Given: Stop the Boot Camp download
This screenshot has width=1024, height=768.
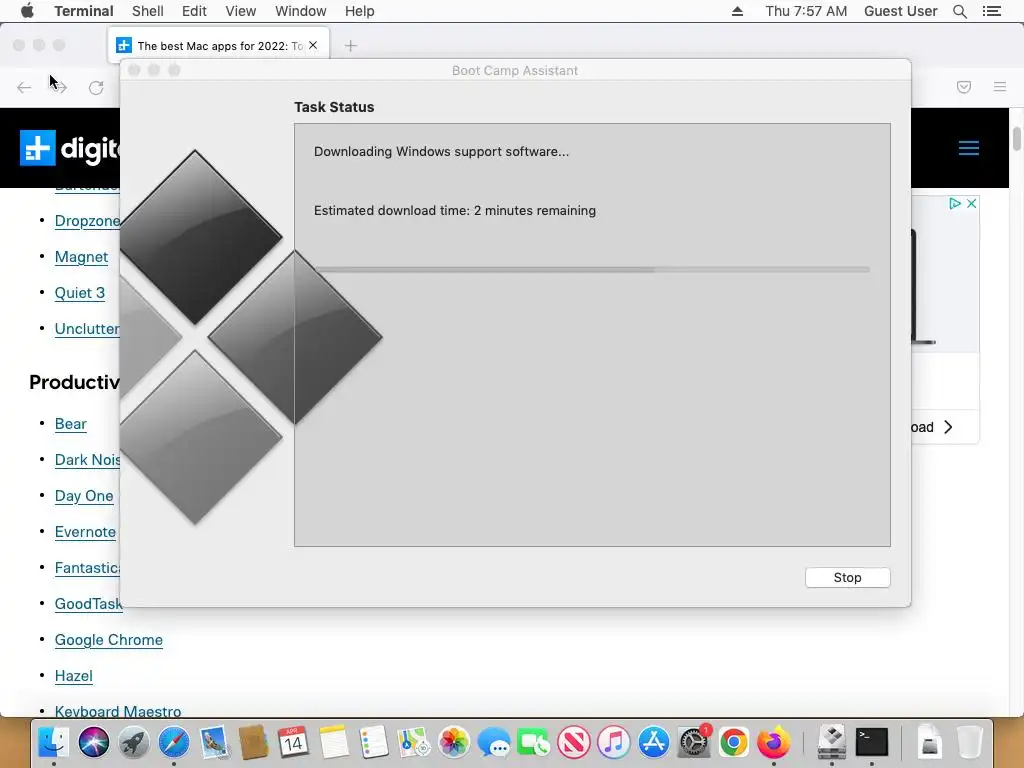Looking at the screenshot, I should click(847, 577).
